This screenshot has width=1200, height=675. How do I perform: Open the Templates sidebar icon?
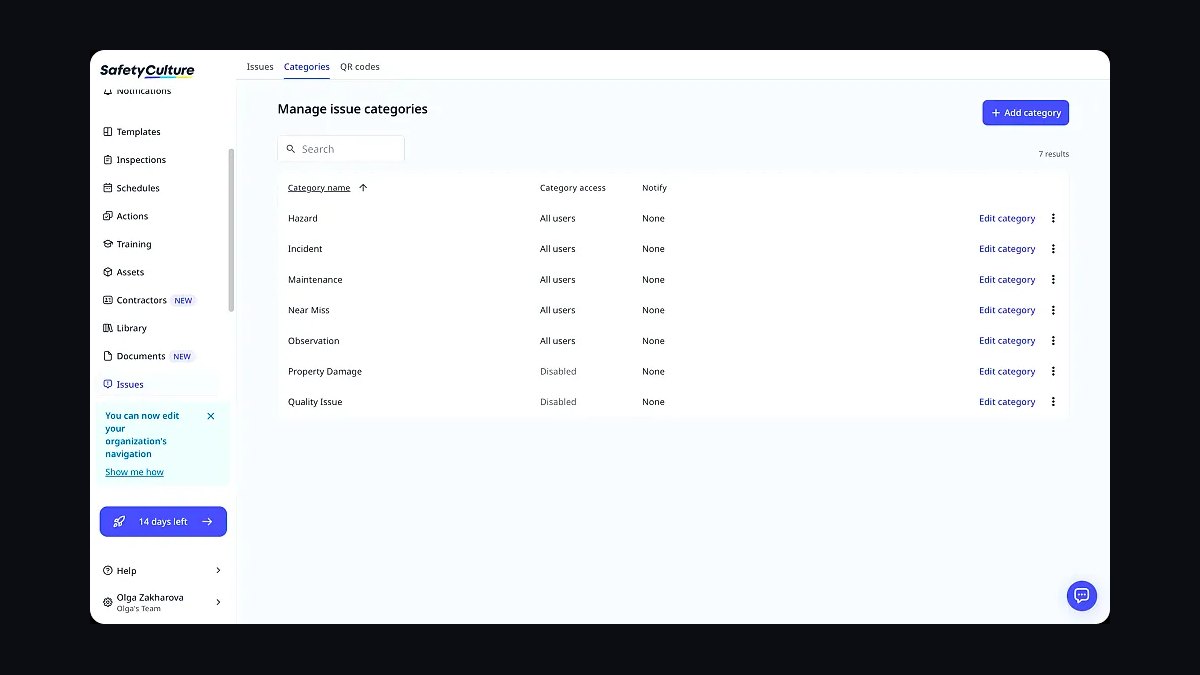click(x=108, y=132)
